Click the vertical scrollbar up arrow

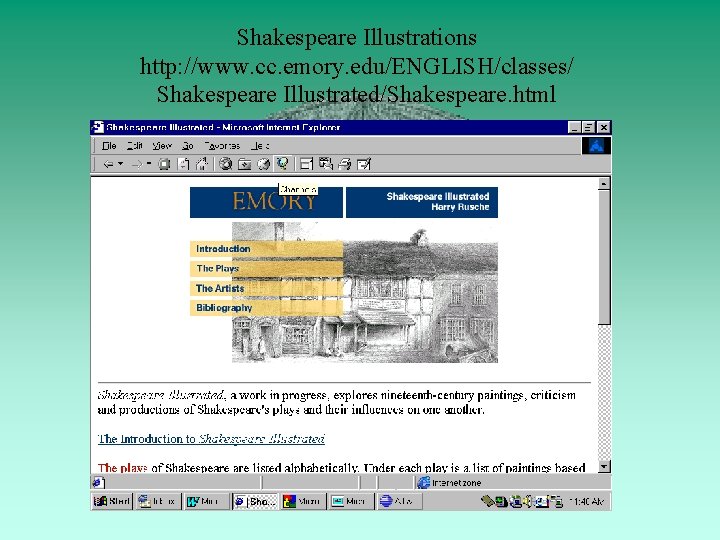coord(604,184)
